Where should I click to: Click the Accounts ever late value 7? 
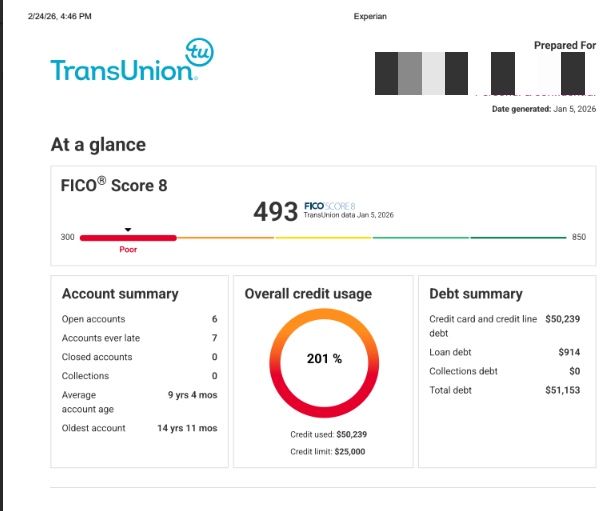tap(215, 338)
